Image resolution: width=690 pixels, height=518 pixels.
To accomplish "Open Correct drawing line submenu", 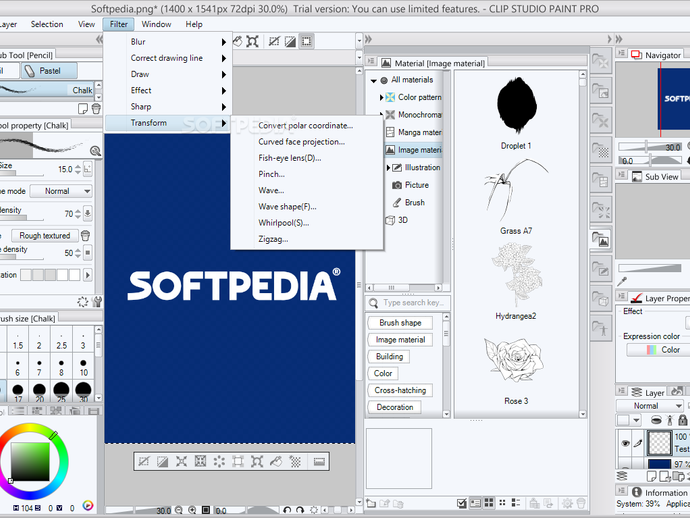I will tap(168, 58).
